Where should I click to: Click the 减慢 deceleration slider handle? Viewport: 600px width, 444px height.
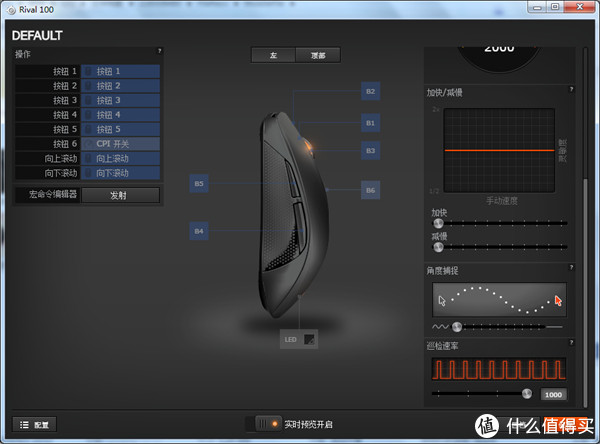coord(438,247)
